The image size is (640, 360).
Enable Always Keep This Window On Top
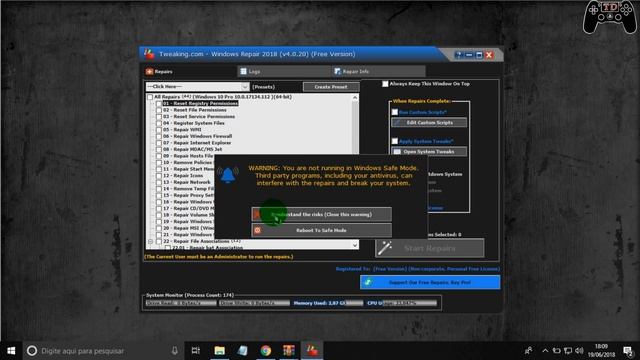(x=385, y=84)
